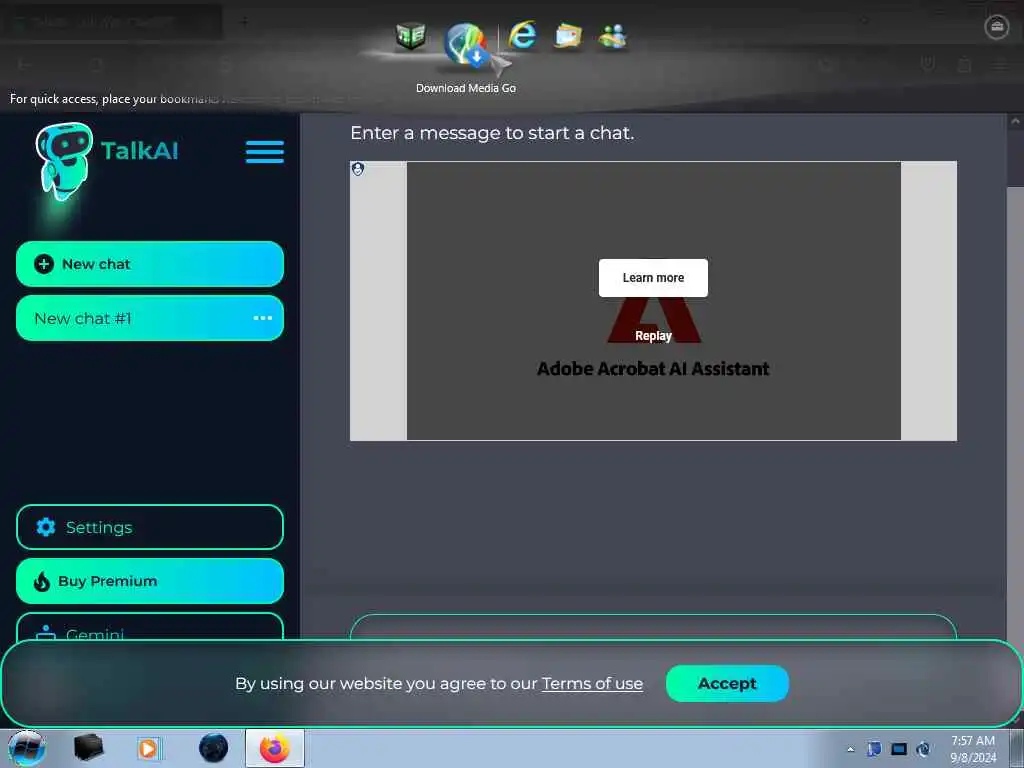The width and height of the screenshot is (1024, 768).
Task: Show hidden tray icons arrow
Action: coord(850,749)
